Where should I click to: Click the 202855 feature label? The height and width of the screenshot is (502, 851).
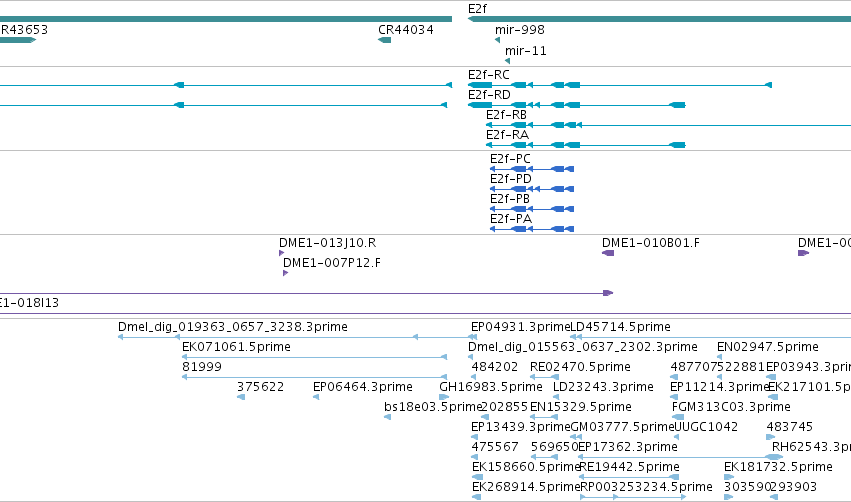coord(505,408)
